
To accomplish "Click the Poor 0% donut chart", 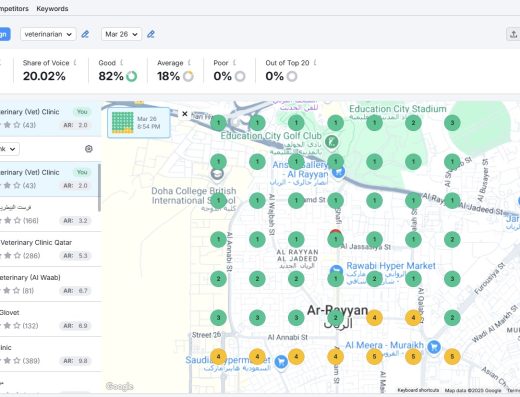I will pyautogui.click(x=240, y=76).
